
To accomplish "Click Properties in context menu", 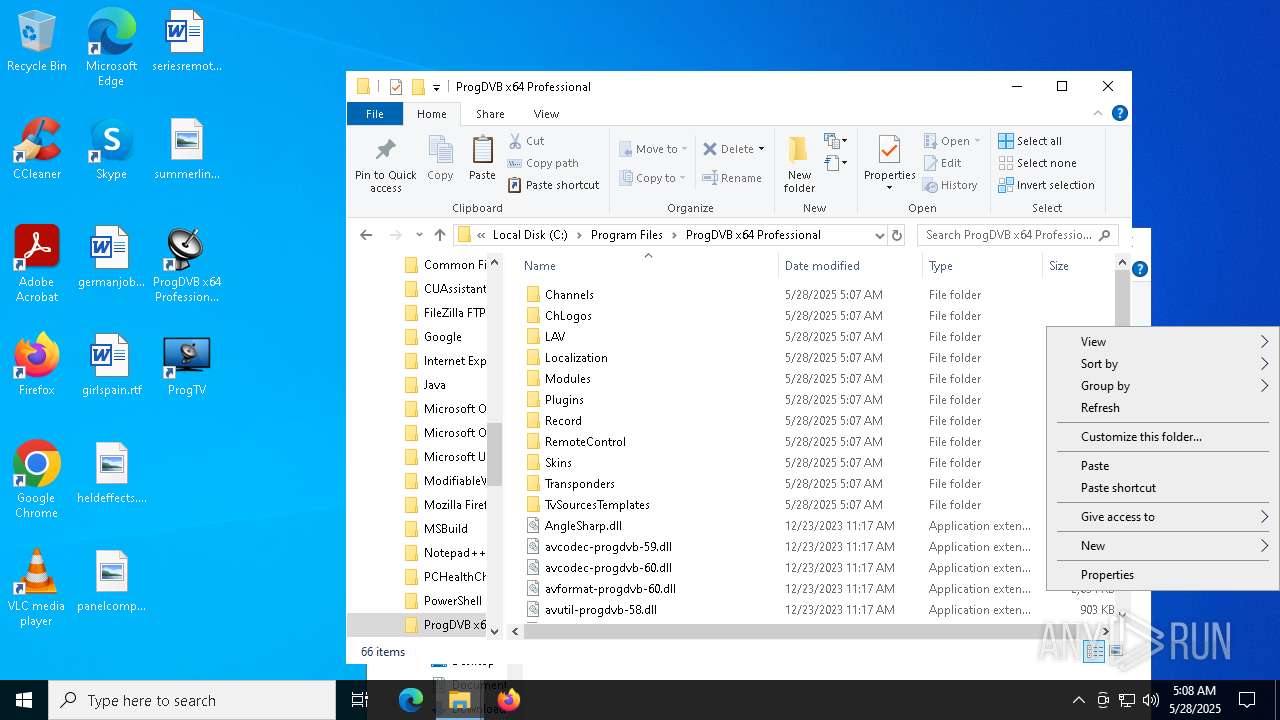I will pyautogui.click(x=1163, y=575).
